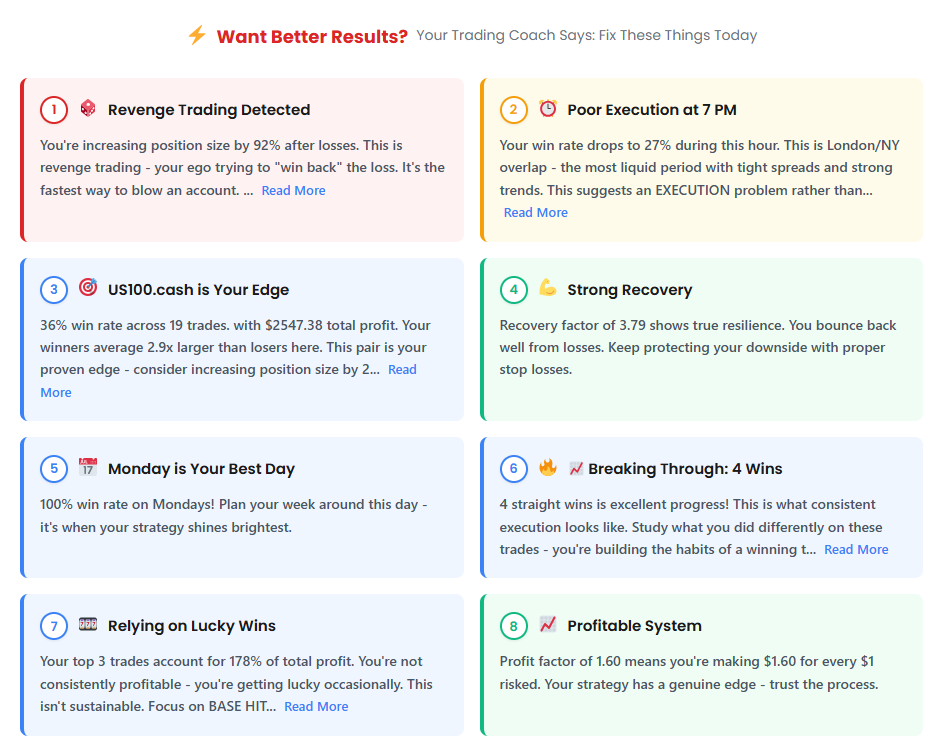Select the alarm clock icon on Poor Execution card
Image resolution: width=938 pixels, height=755 pixels.
[x=548, y=110]
